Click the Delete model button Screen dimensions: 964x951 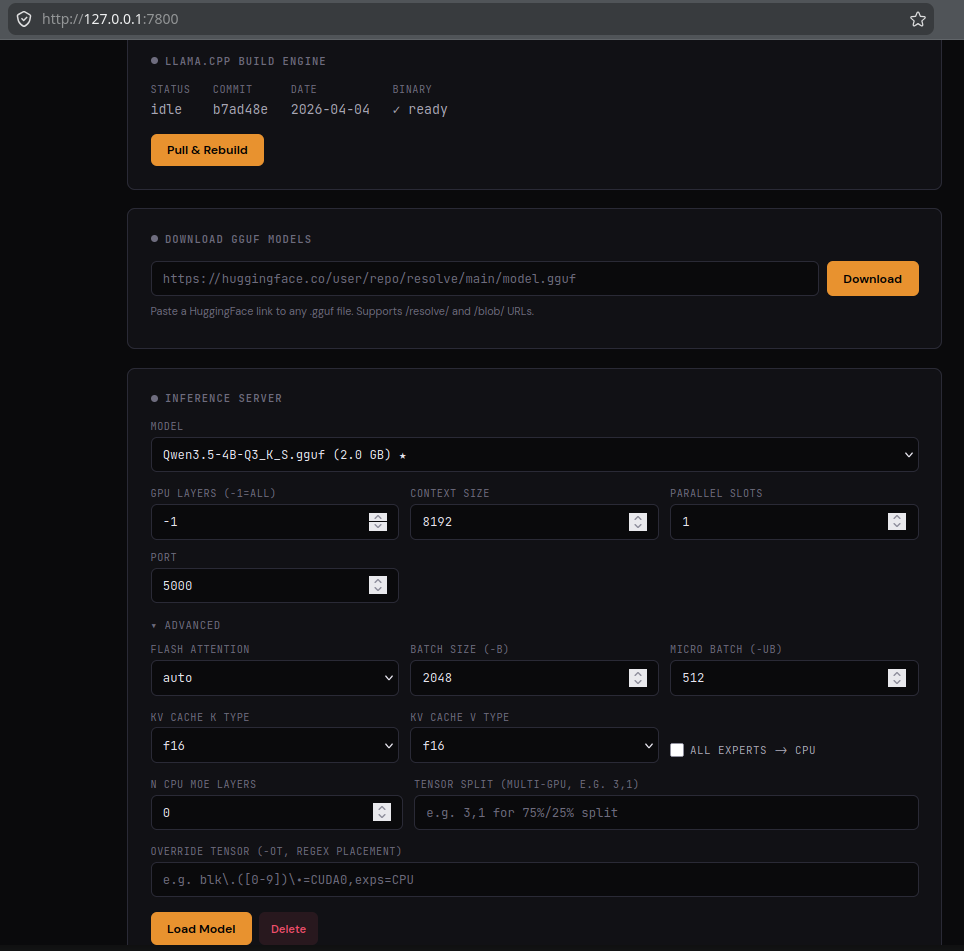[288, 928]
